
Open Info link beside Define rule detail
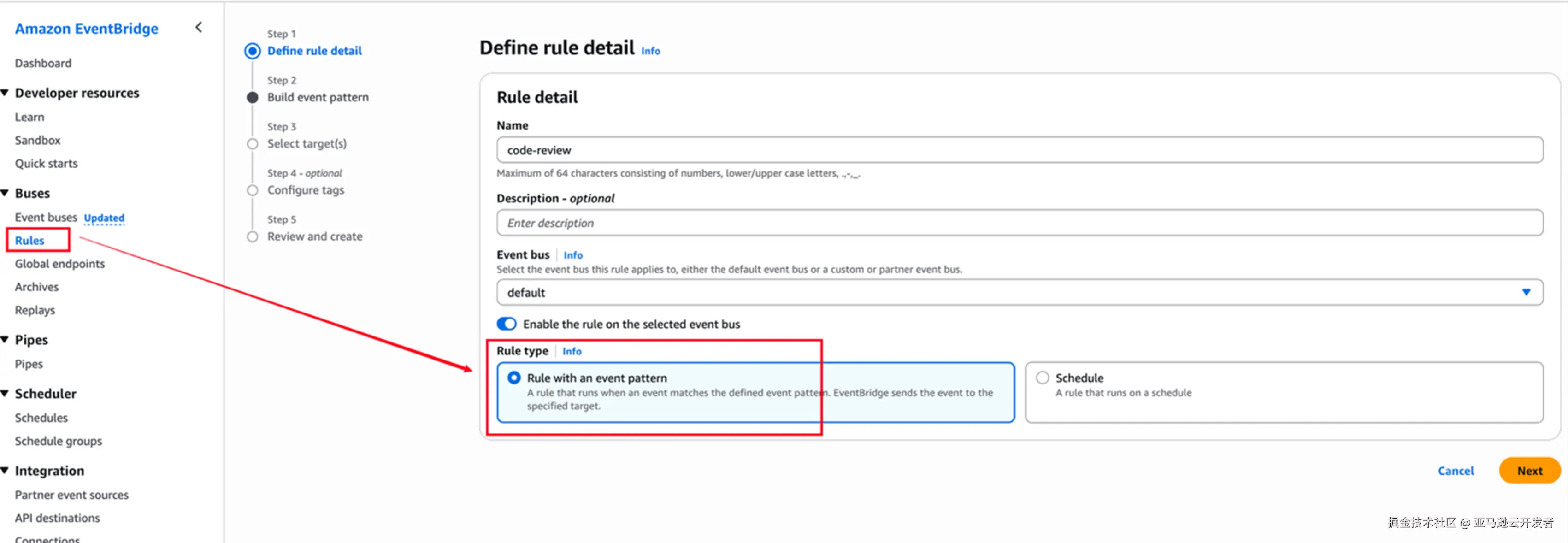click(650, 51)
